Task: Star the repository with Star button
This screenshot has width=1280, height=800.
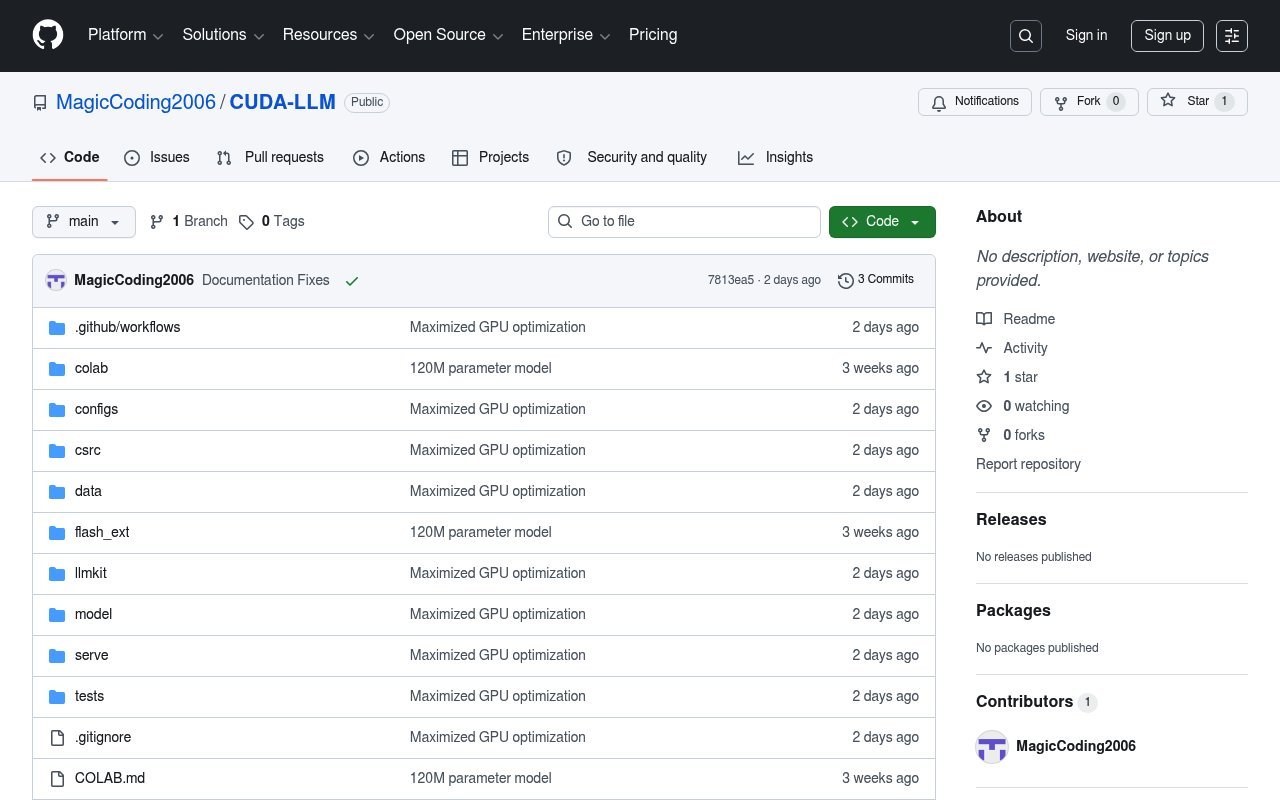Action: coord(1197,102)
